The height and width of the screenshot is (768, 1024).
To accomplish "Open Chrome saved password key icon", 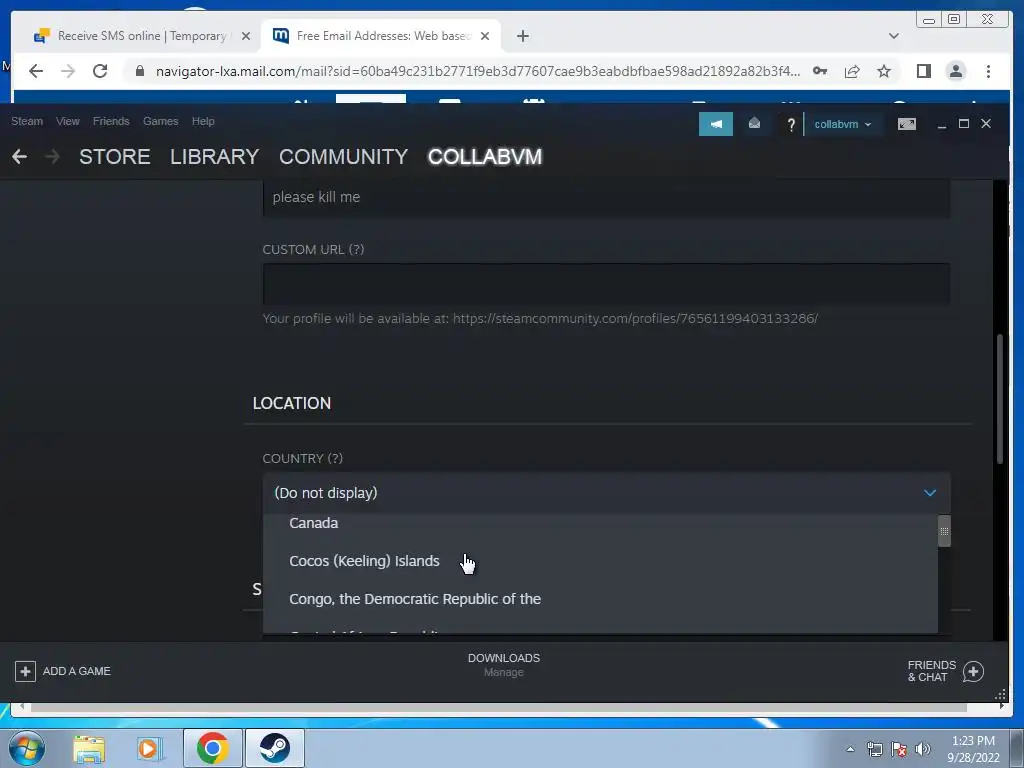I will [820, 71].
